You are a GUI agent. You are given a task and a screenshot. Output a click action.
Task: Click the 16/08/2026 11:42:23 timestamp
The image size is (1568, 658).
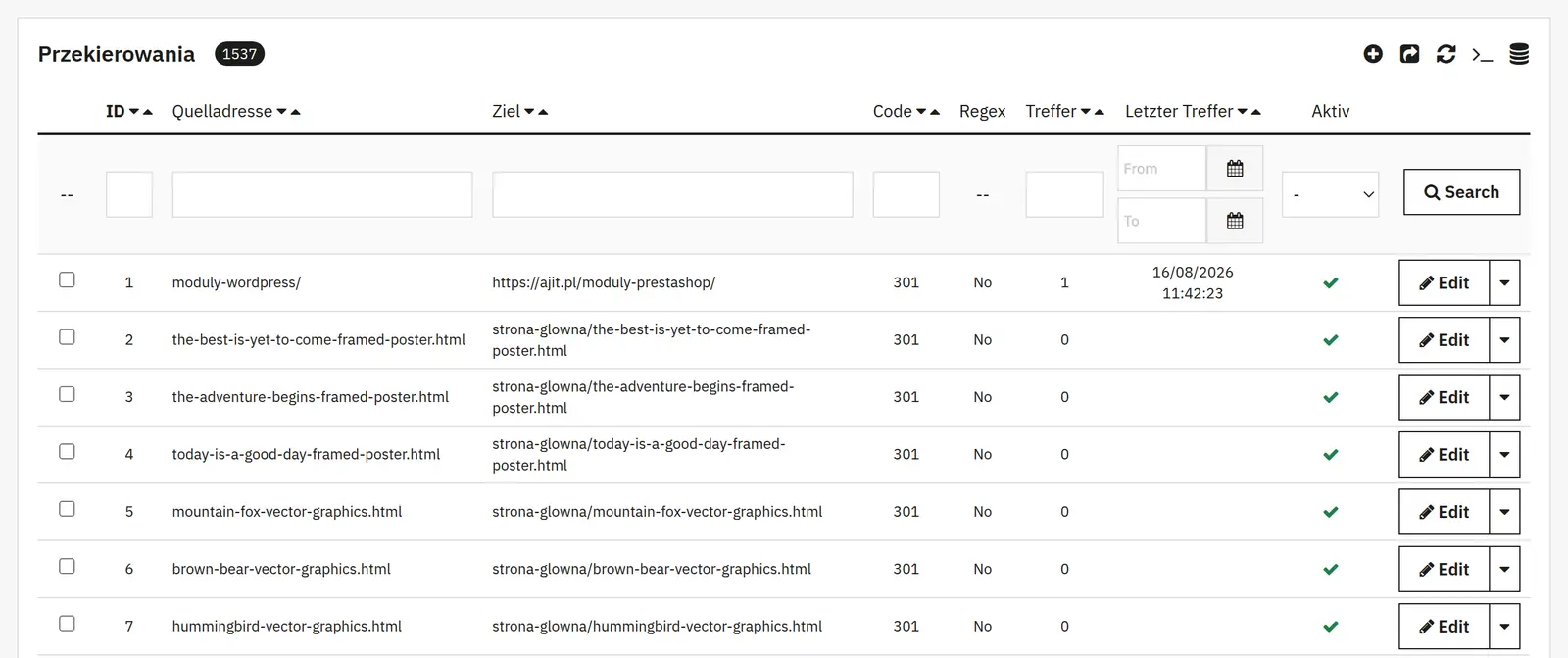1193,282
